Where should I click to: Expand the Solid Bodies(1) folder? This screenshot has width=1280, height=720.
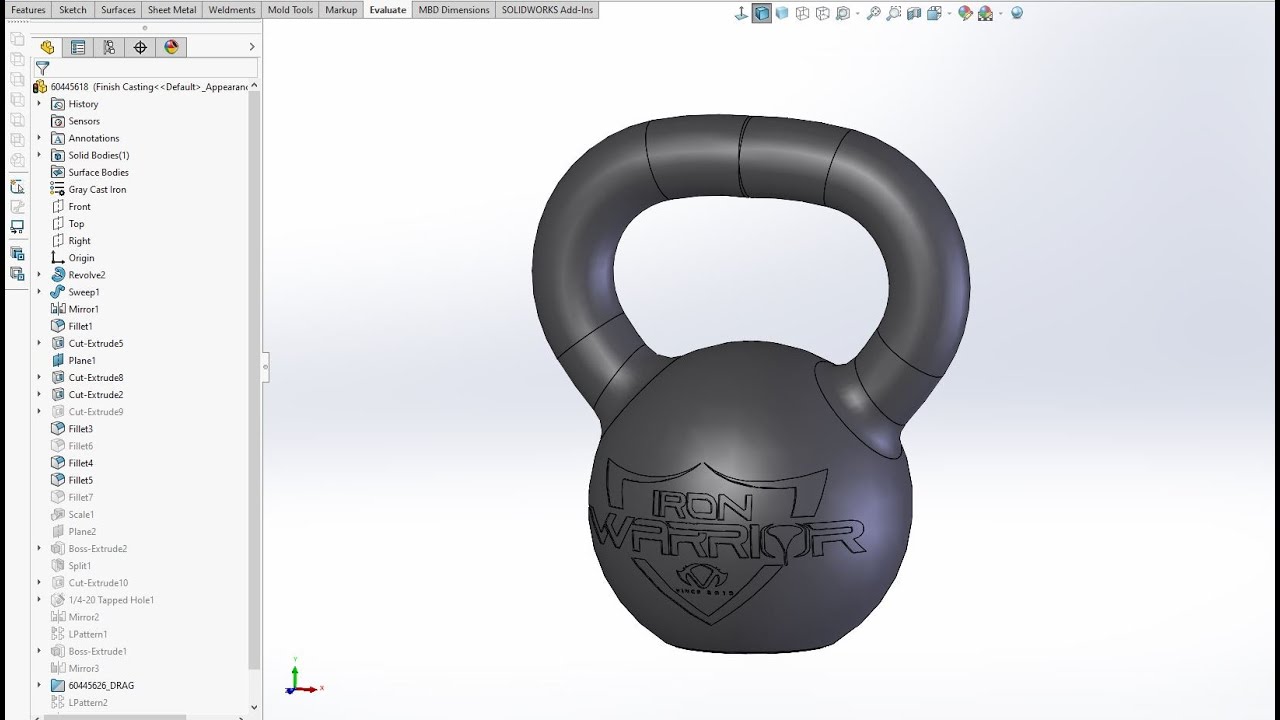click(39, 155)
